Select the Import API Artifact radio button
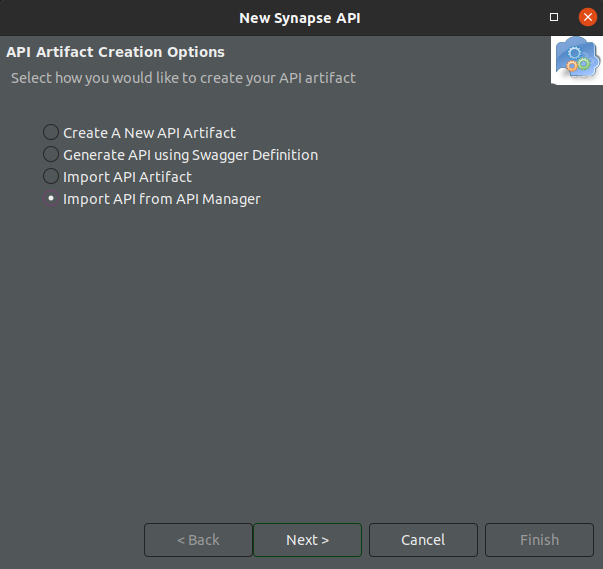Image resolution: width=603 pixels, height=569 pixels. 51,177
